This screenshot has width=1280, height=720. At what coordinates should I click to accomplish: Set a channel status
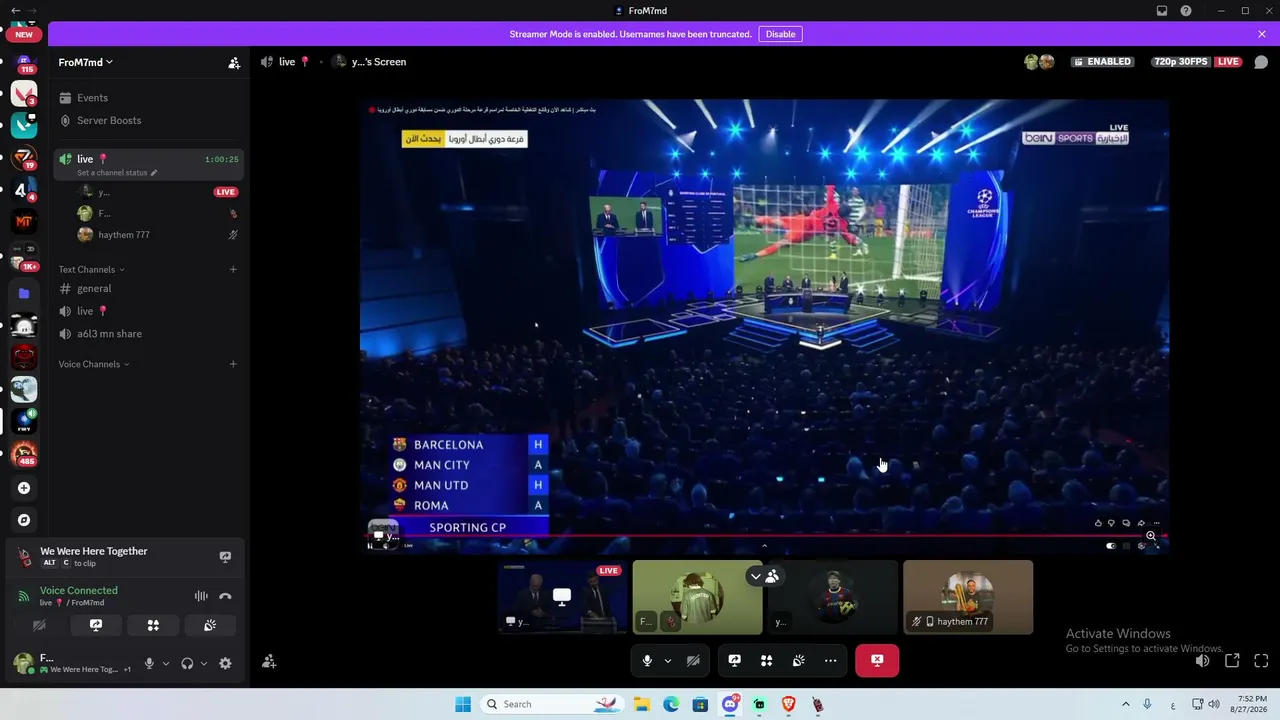[x=117, y=173]
